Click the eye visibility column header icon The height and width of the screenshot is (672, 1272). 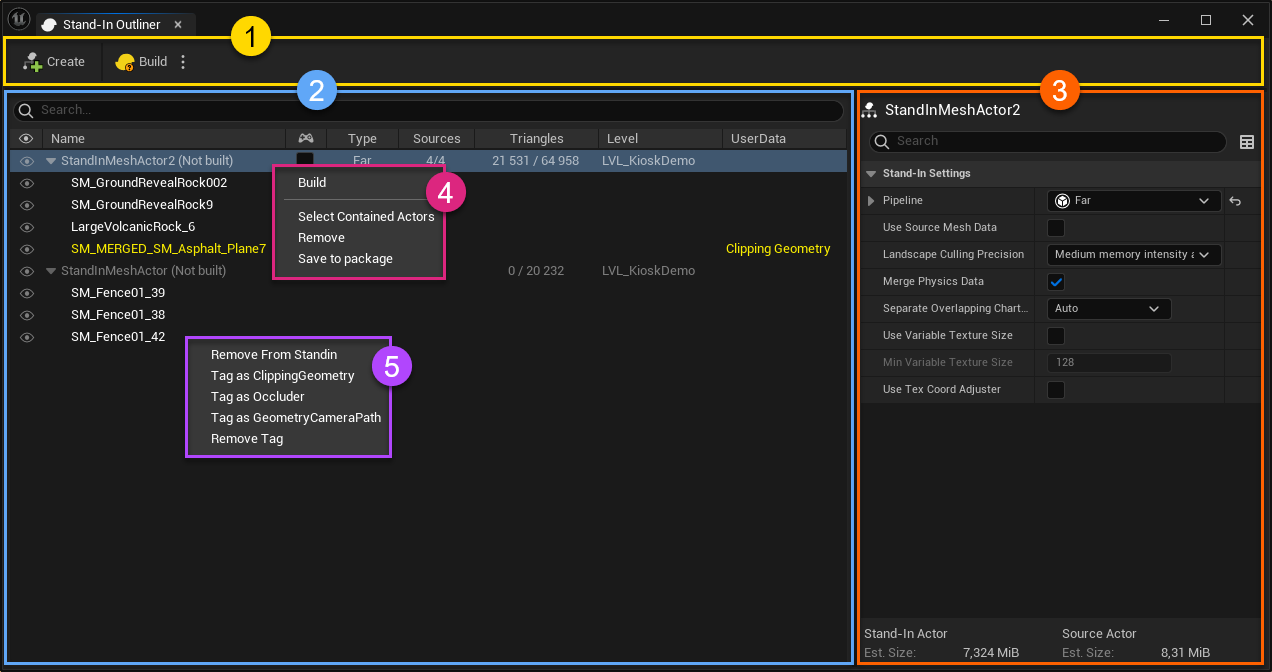click(x=27, y=139)
